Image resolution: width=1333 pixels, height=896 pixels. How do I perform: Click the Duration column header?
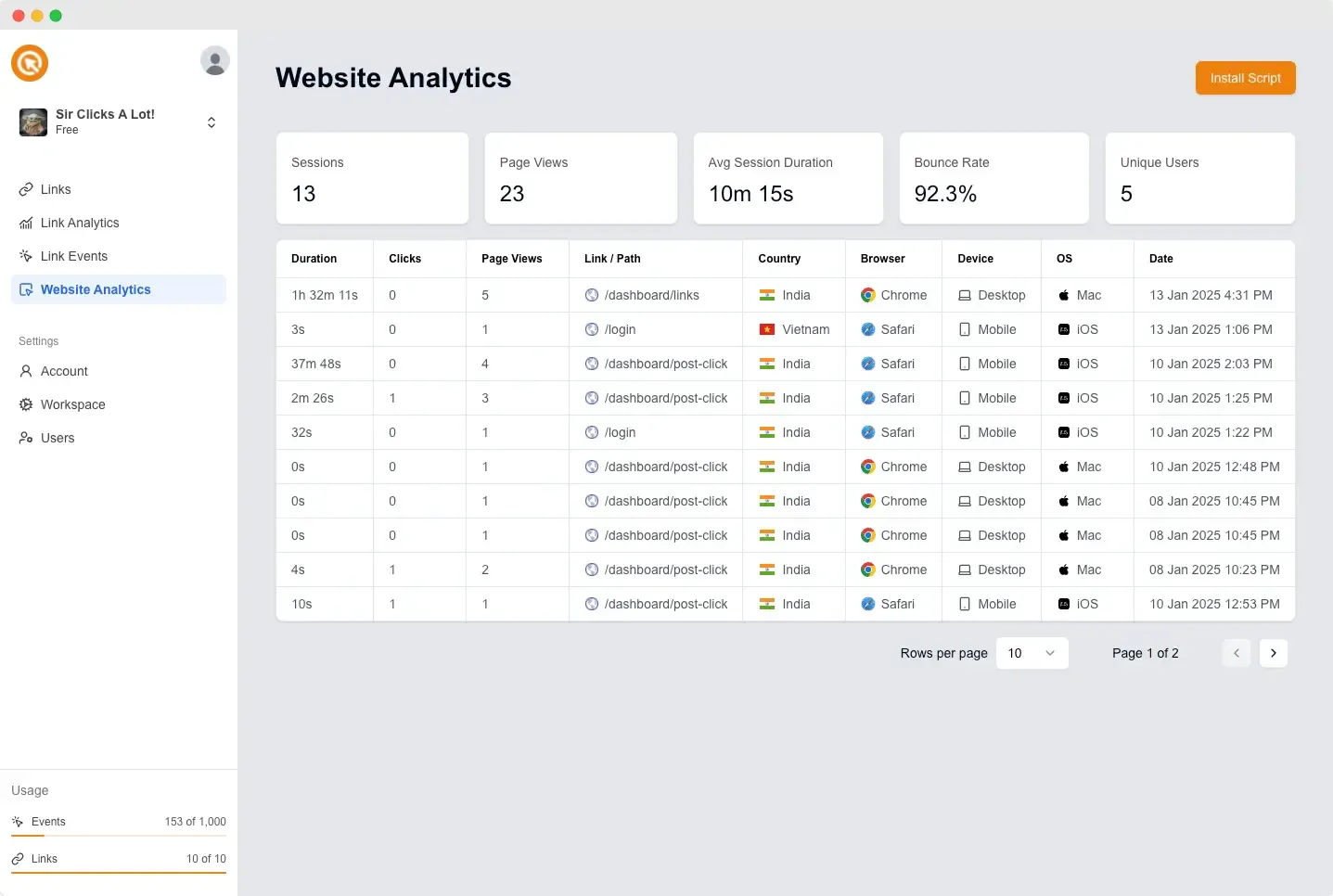(314, 259)
